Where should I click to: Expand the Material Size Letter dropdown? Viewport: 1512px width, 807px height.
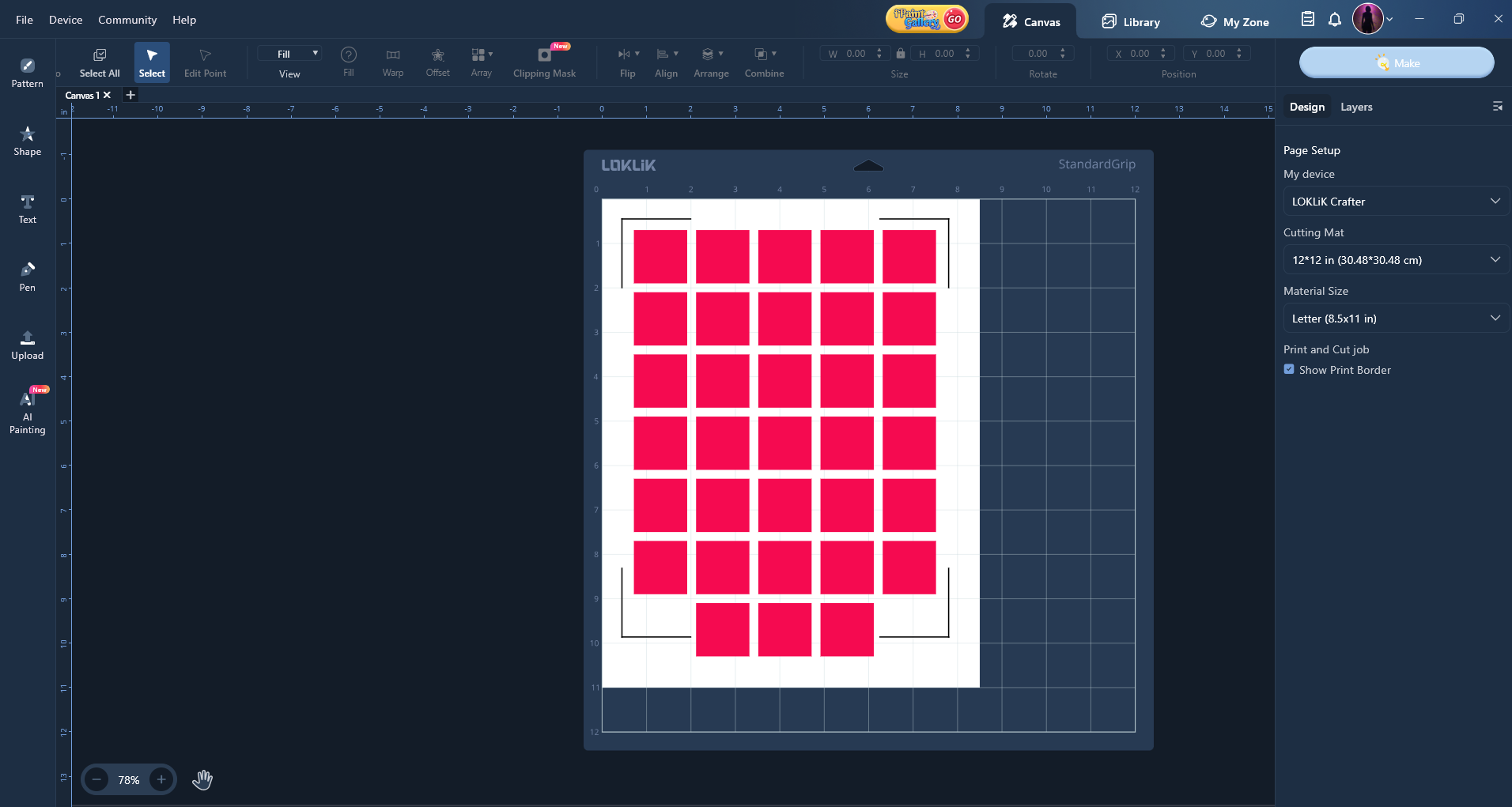tap(1395, 319)
